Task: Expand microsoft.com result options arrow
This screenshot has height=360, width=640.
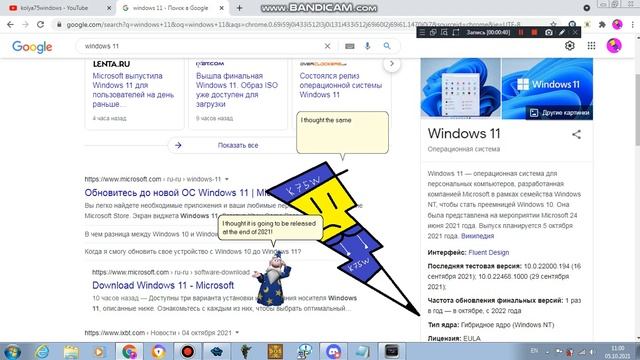Action: coord(227,179)
